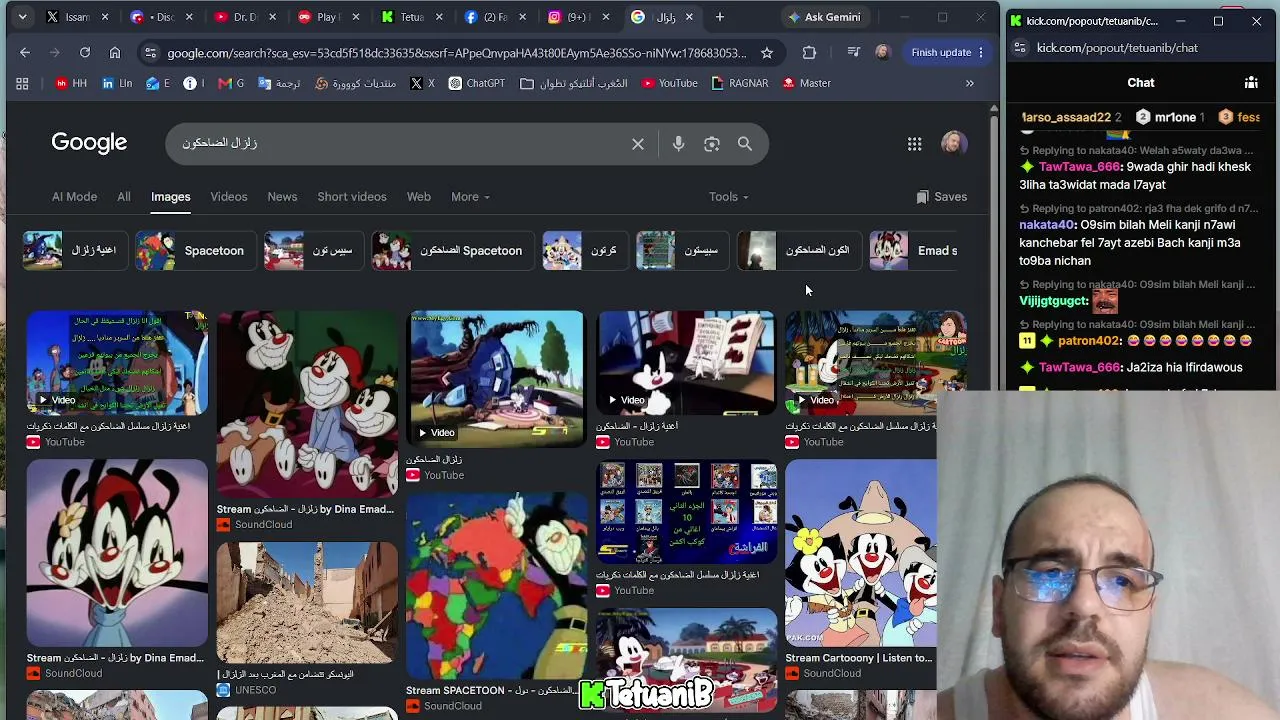View site information icon in address bar
This screenshot has height=720, width=1280.
pos(150,52)
